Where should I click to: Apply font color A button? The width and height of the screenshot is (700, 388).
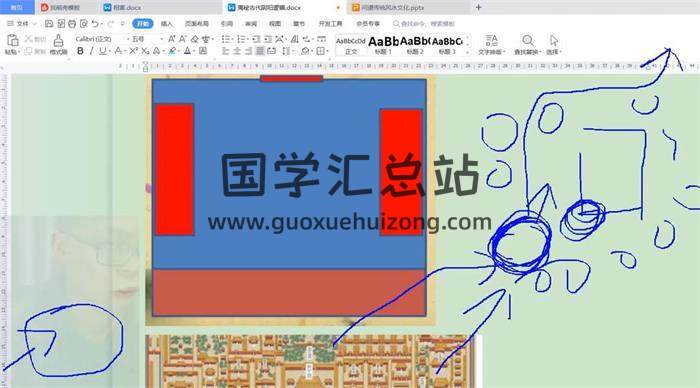click(188, 51)
